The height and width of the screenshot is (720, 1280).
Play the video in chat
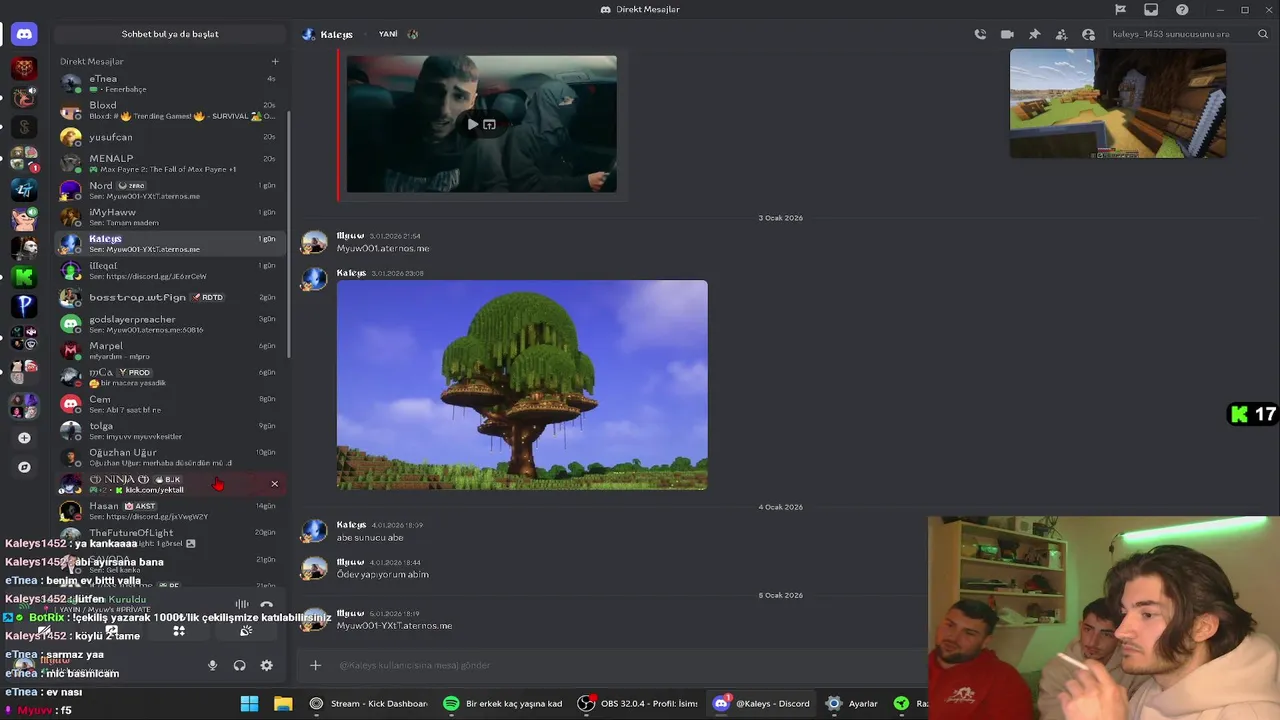472,125
